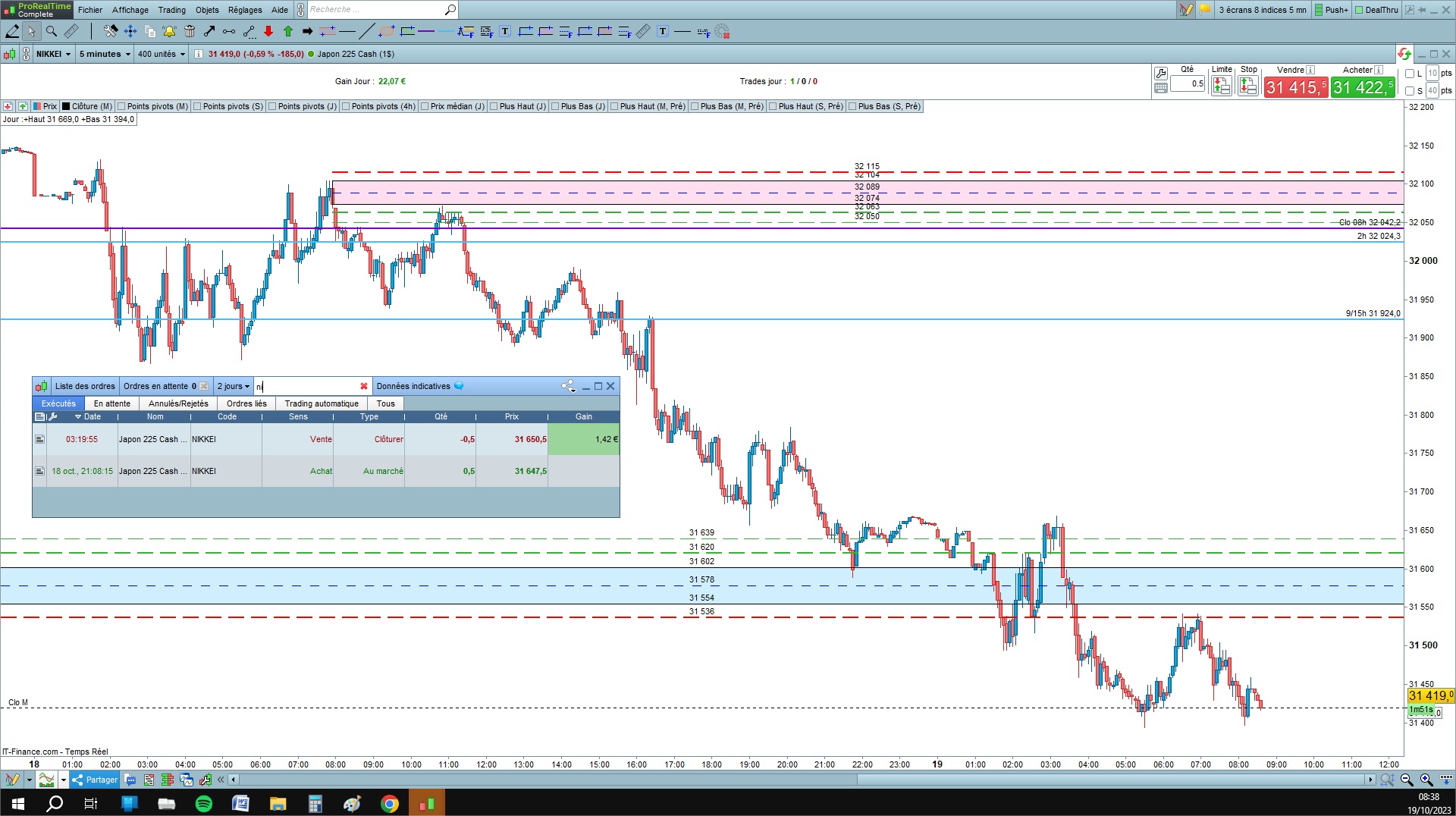Image resolution: width=1456 pixels, height=816 pixels.
Task: Click the share icon in orders window
Action: [x=568, y=386]
